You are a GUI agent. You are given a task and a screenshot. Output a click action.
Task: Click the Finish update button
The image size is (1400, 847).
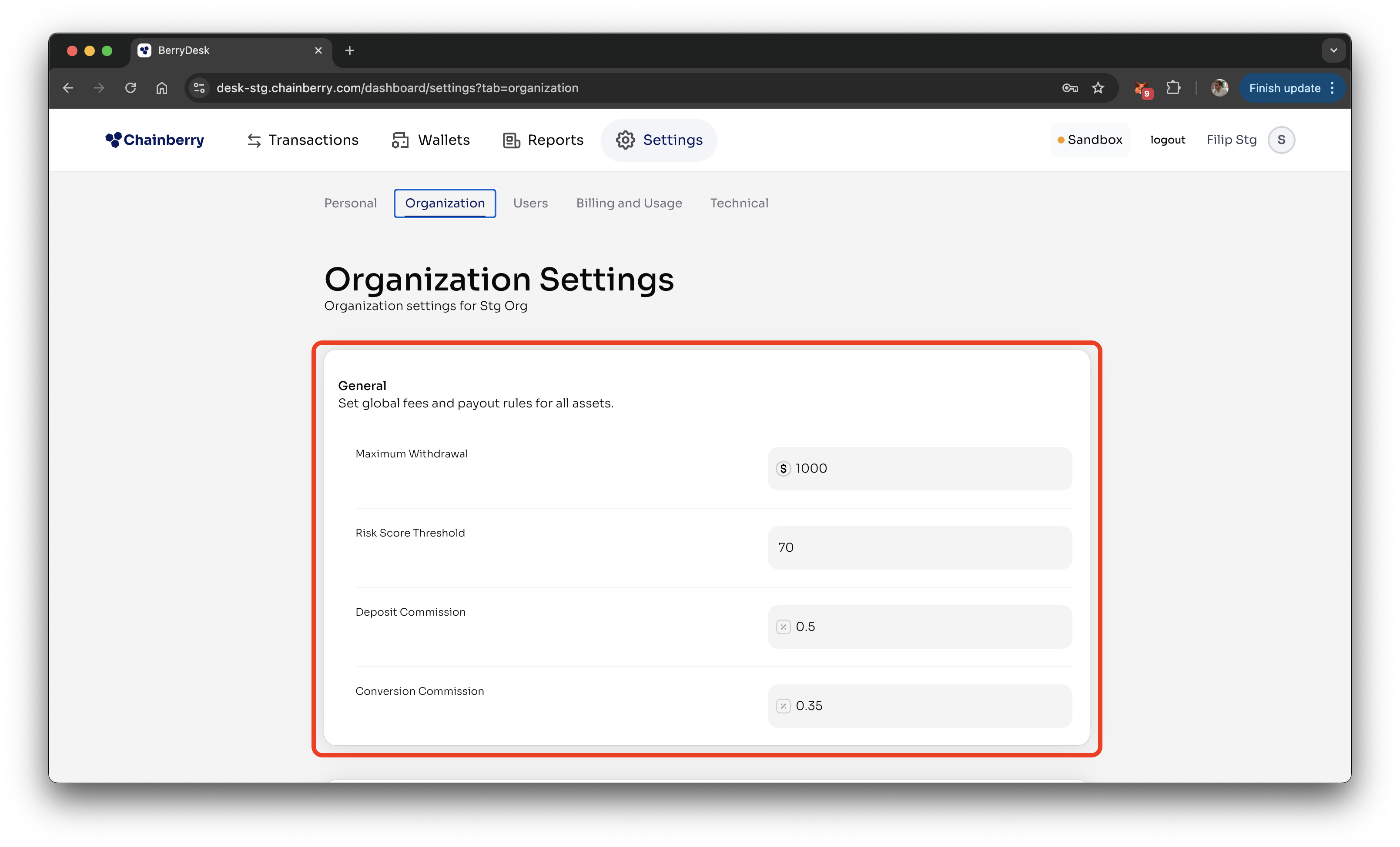point(1284,88)
